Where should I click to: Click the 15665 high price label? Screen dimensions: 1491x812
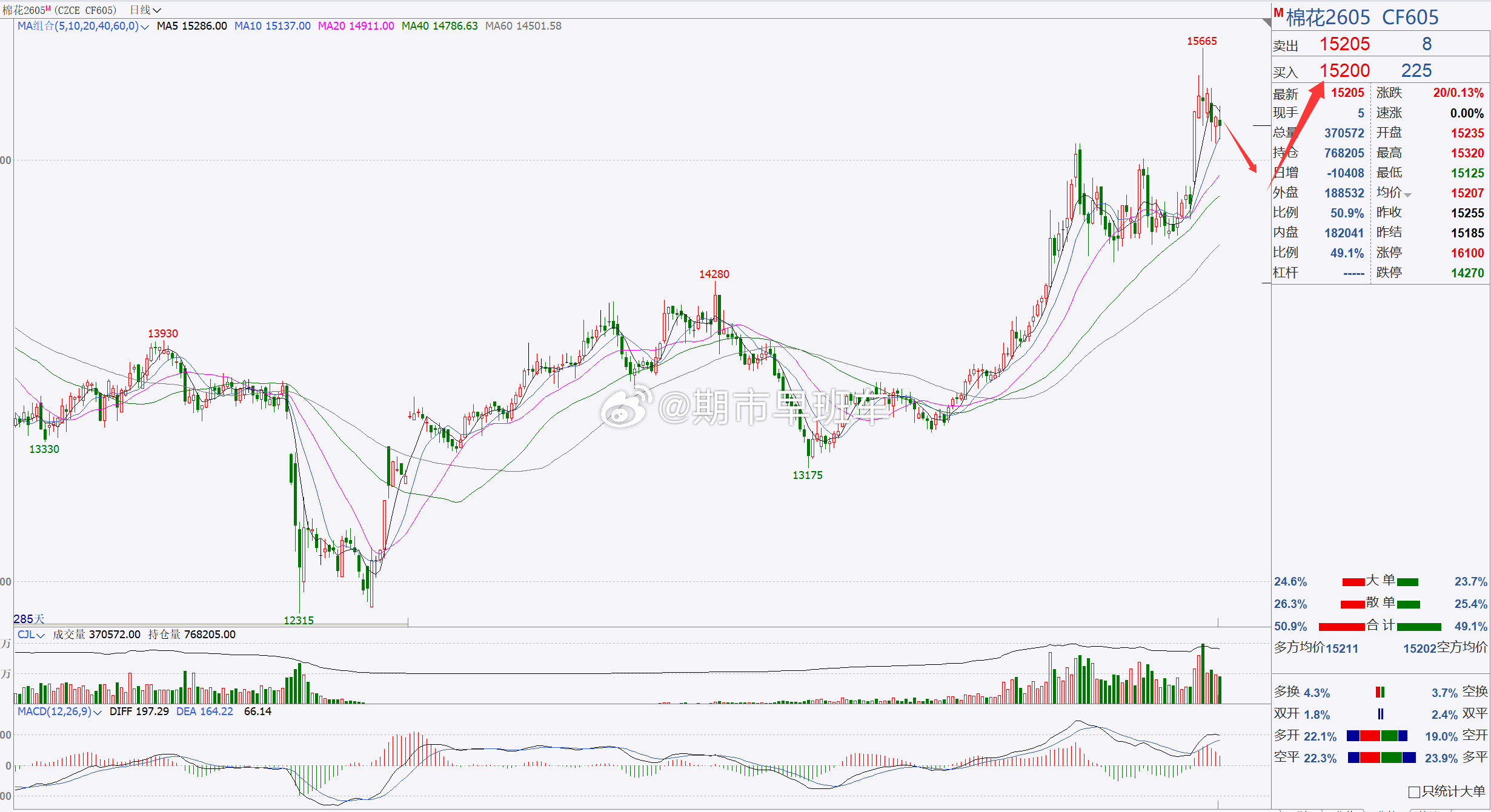coord(1201,41)
